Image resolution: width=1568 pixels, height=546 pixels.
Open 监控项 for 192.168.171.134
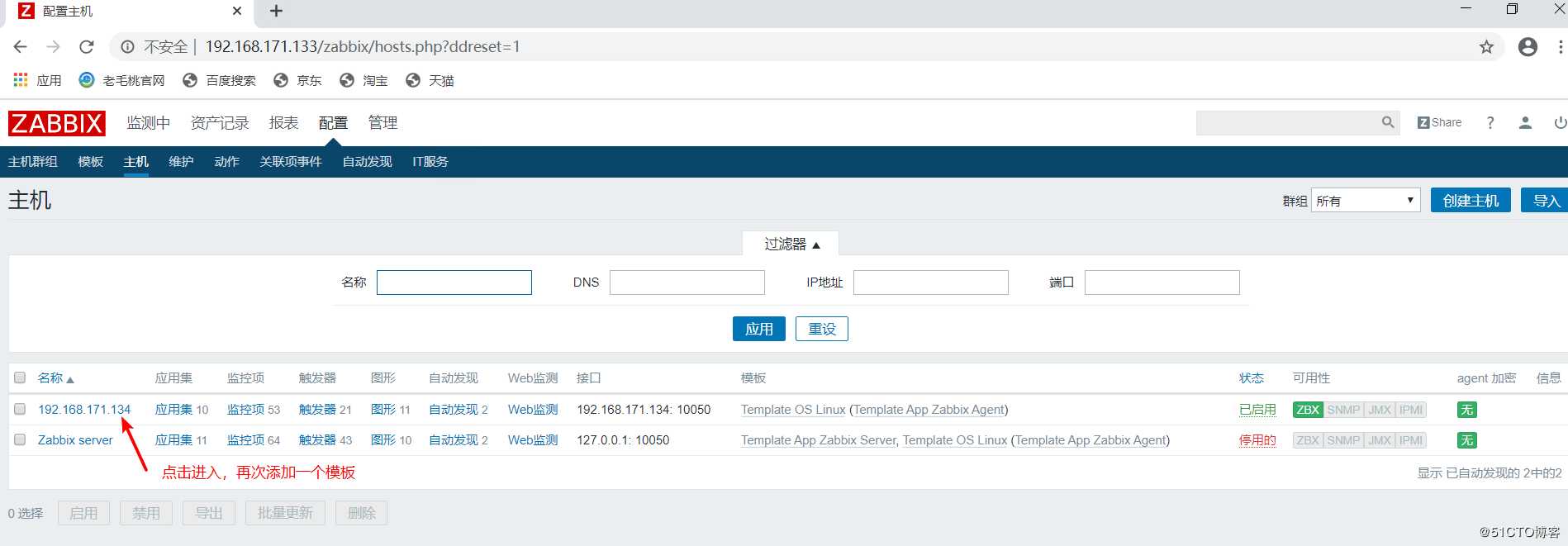(x=245, y=410)
